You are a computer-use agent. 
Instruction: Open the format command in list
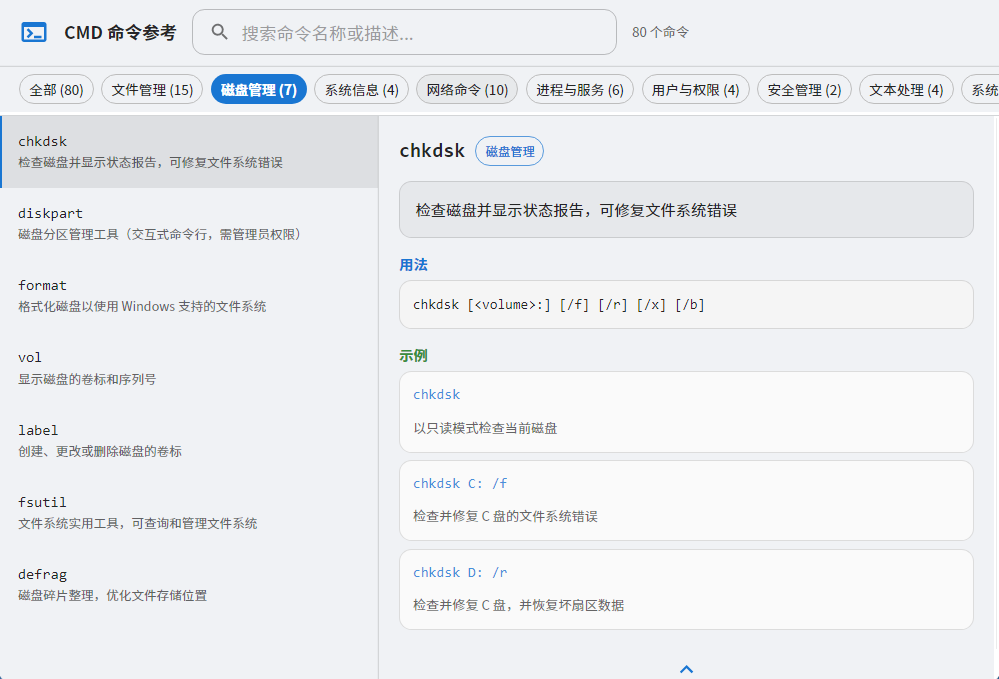(190, 296)
